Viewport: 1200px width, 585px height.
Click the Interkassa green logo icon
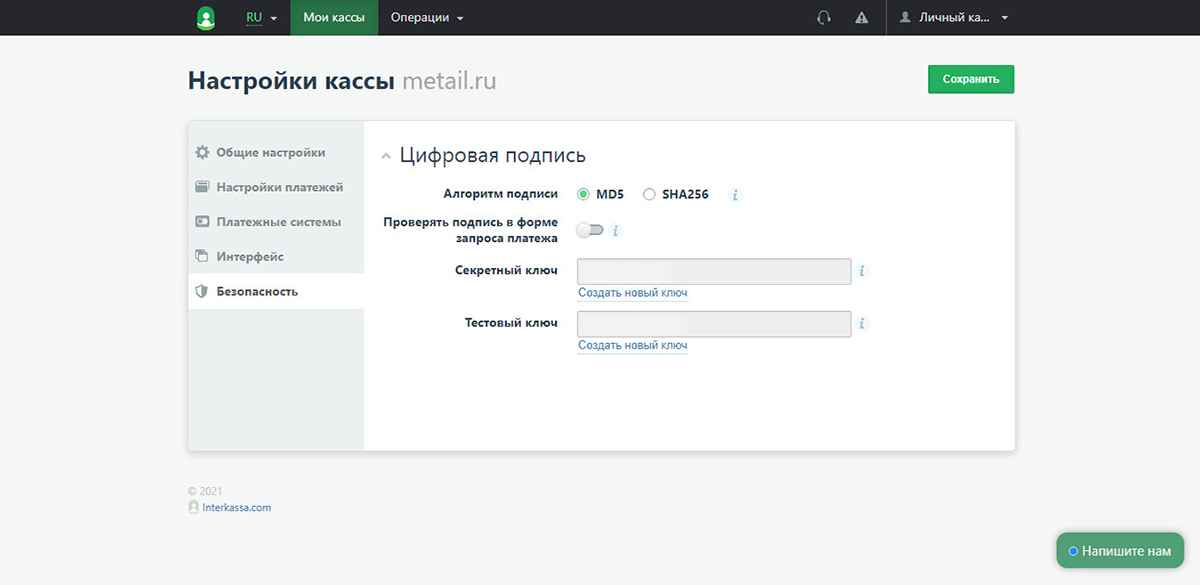(206, 18)
